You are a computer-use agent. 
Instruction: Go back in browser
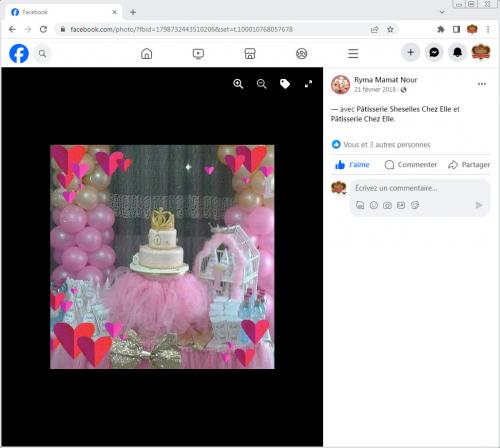12,29
